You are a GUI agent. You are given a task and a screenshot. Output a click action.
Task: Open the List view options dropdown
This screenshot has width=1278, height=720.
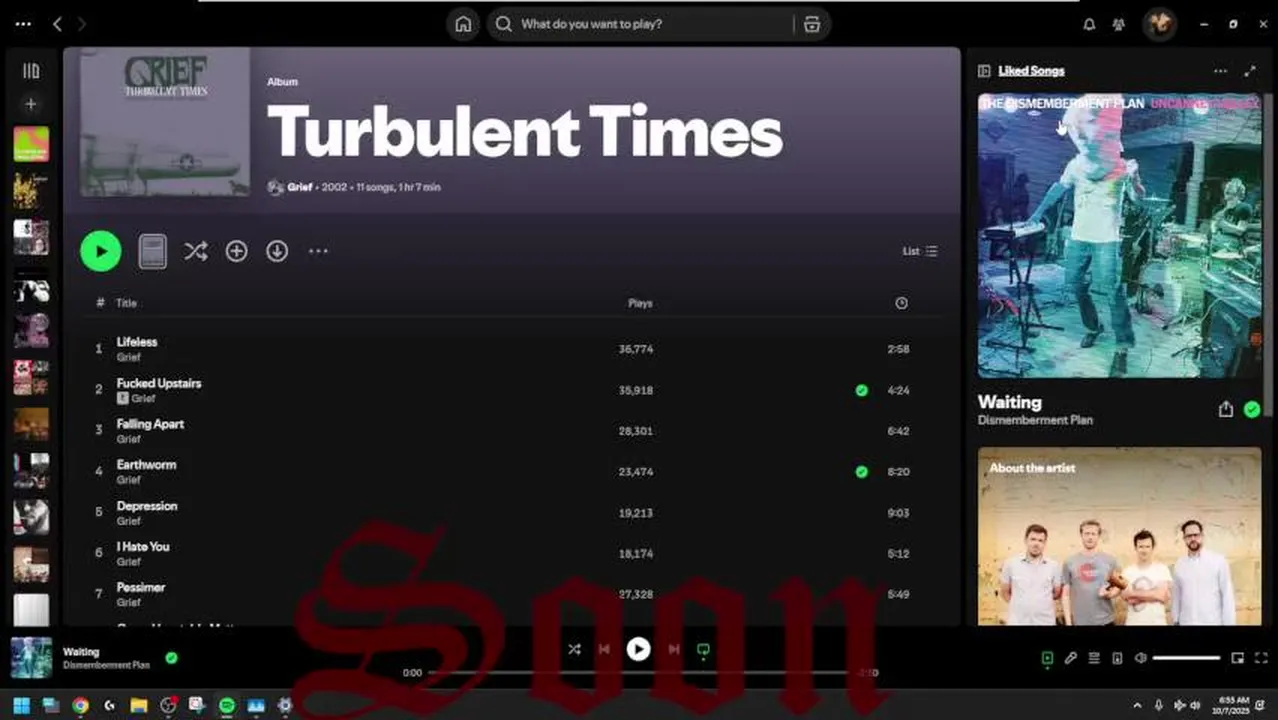click(x=920, y=251)
